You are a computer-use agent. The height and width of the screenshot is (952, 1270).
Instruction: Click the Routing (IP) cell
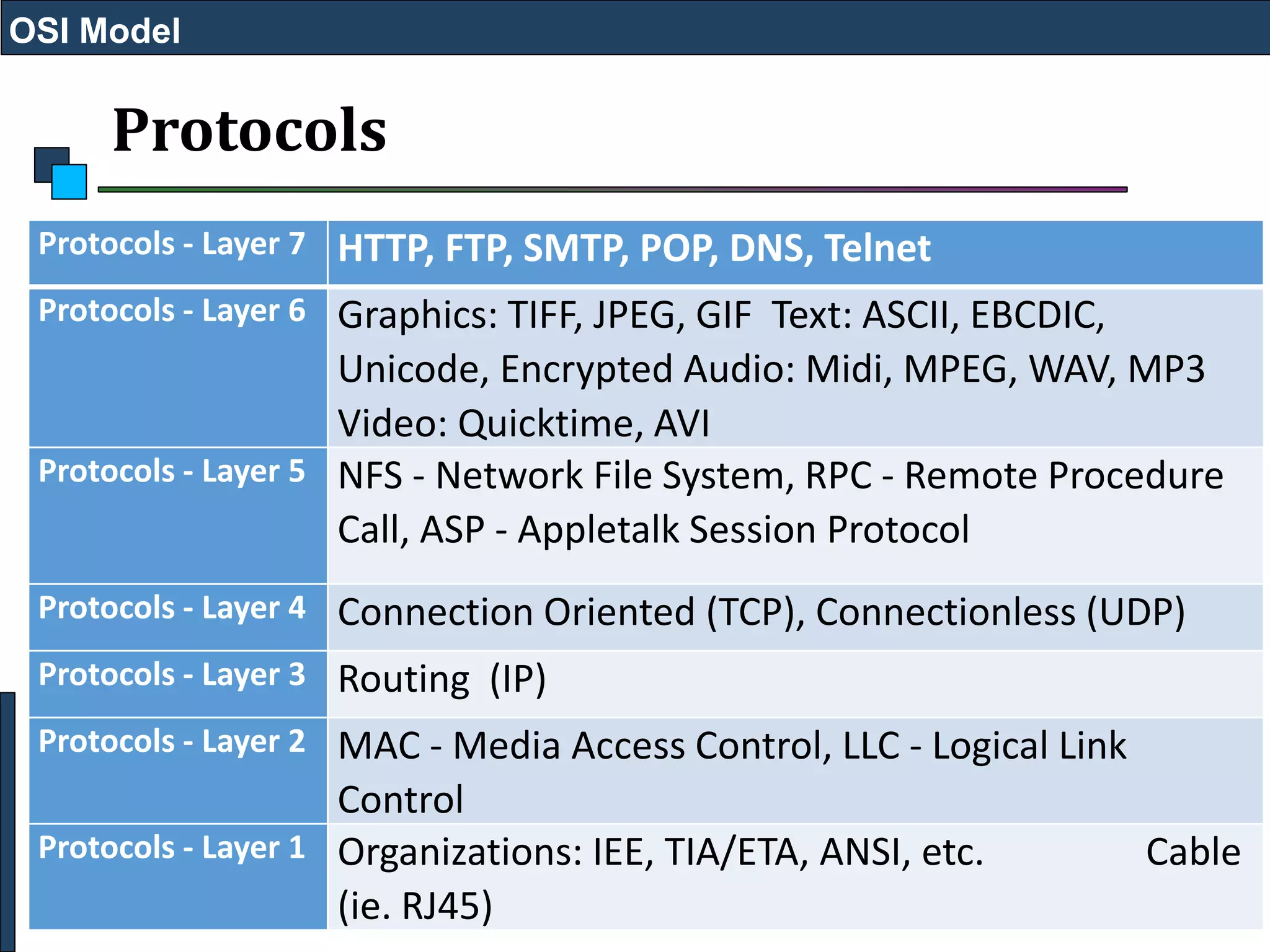tap(442, 679)
